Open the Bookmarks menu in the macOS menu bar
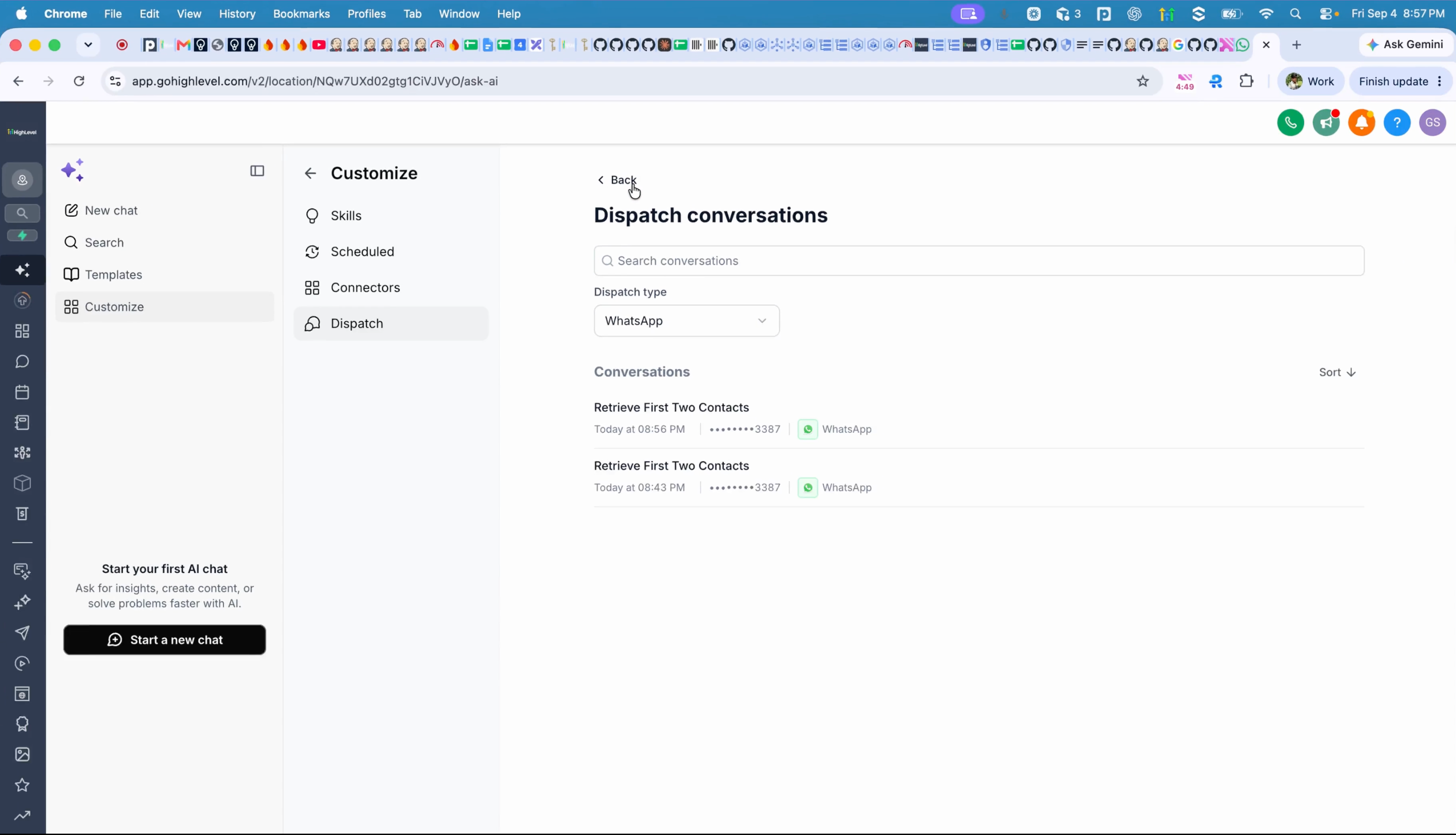The image size is (1456, 835). [301, 14]
